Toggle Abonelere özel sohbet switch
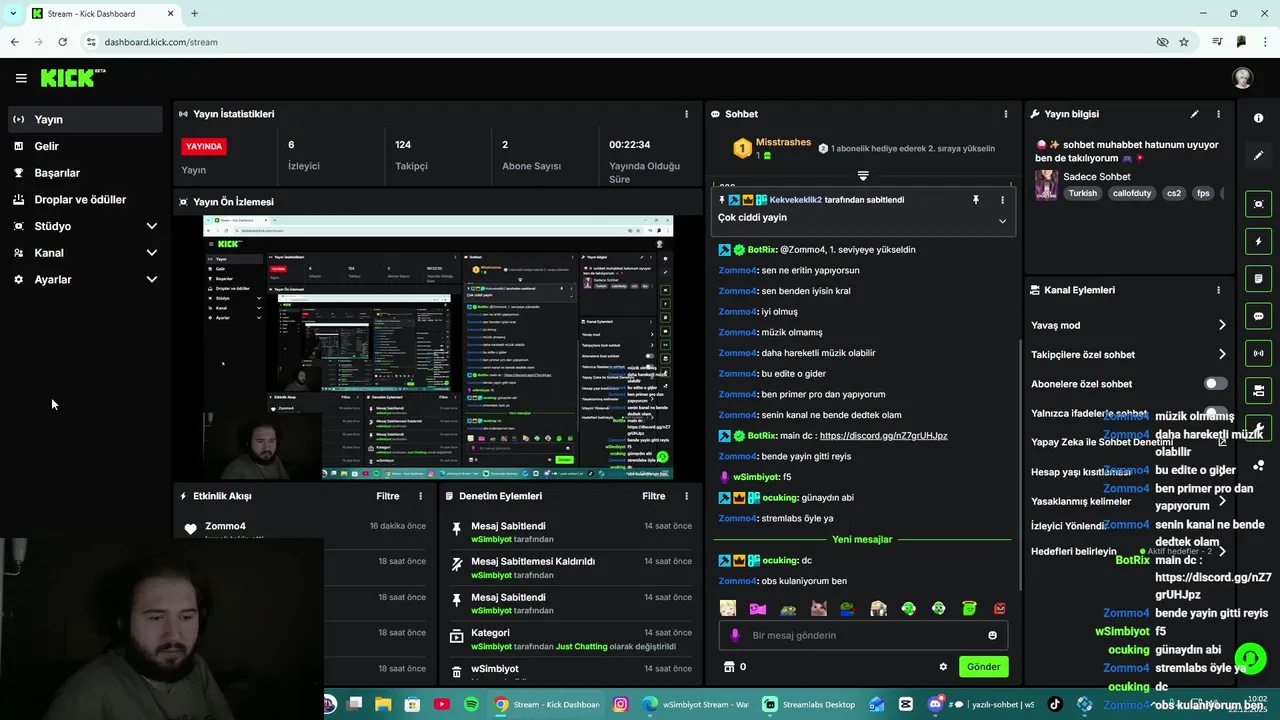This screenshot has width=1280, height=720. click(1215, 384)
